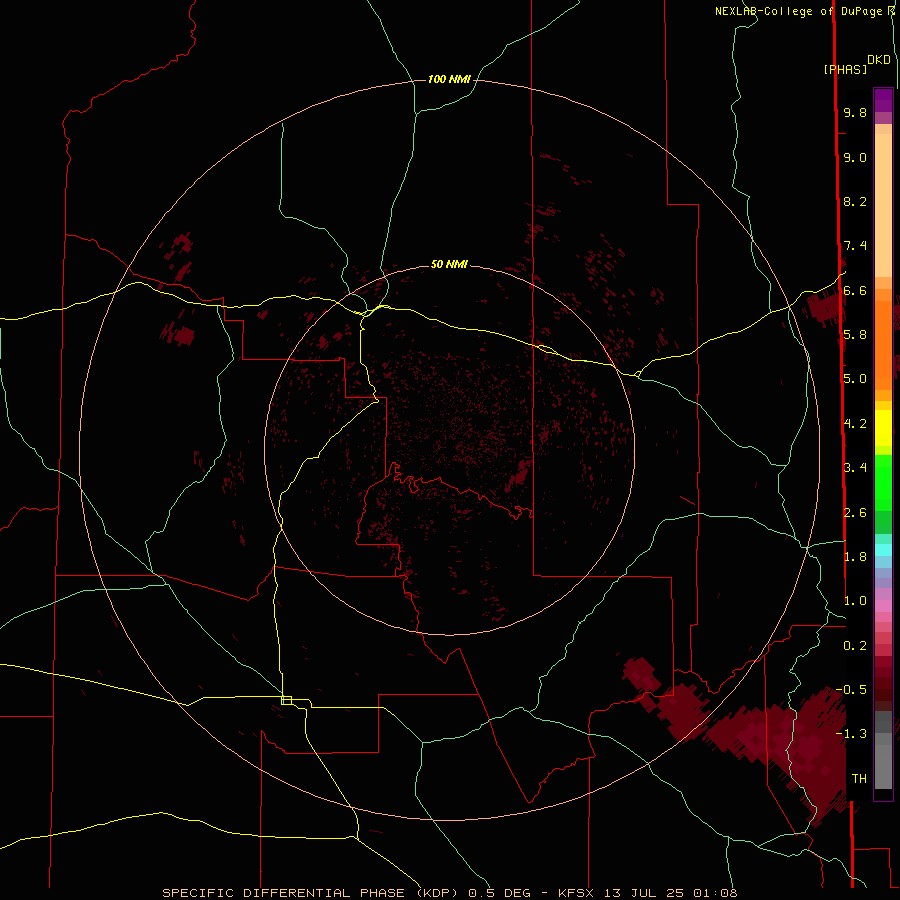This screenshot has width=900, height=900.
Task: Click the "[PHAS]" label above the color scale
Action: (x=845, y=69)
